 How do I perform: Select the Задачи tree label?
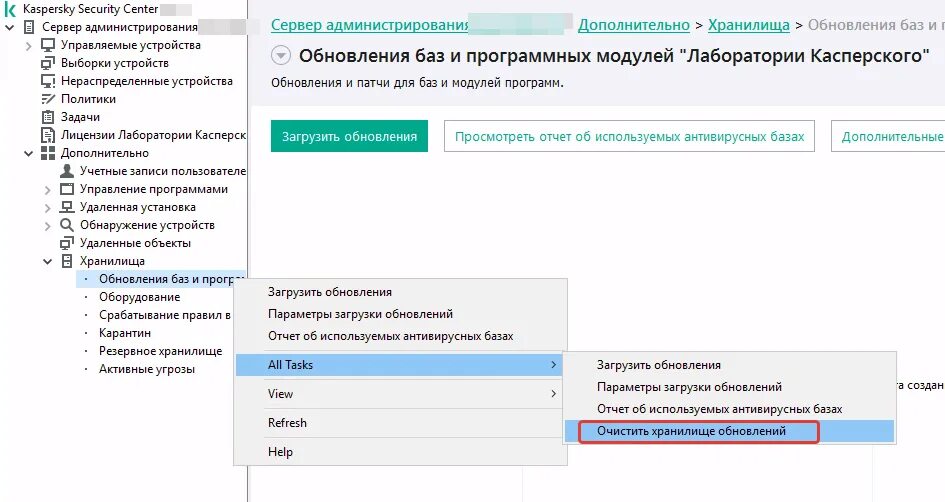[80, 117]
